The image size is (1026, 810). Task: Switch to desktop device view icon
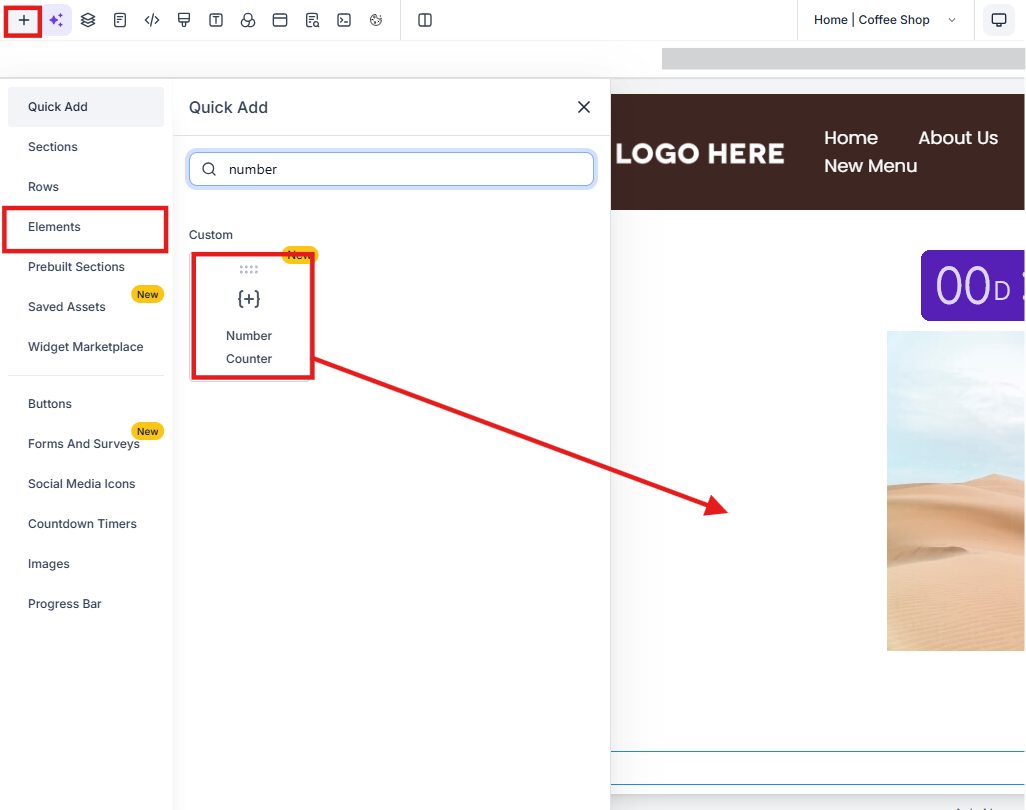998,20
